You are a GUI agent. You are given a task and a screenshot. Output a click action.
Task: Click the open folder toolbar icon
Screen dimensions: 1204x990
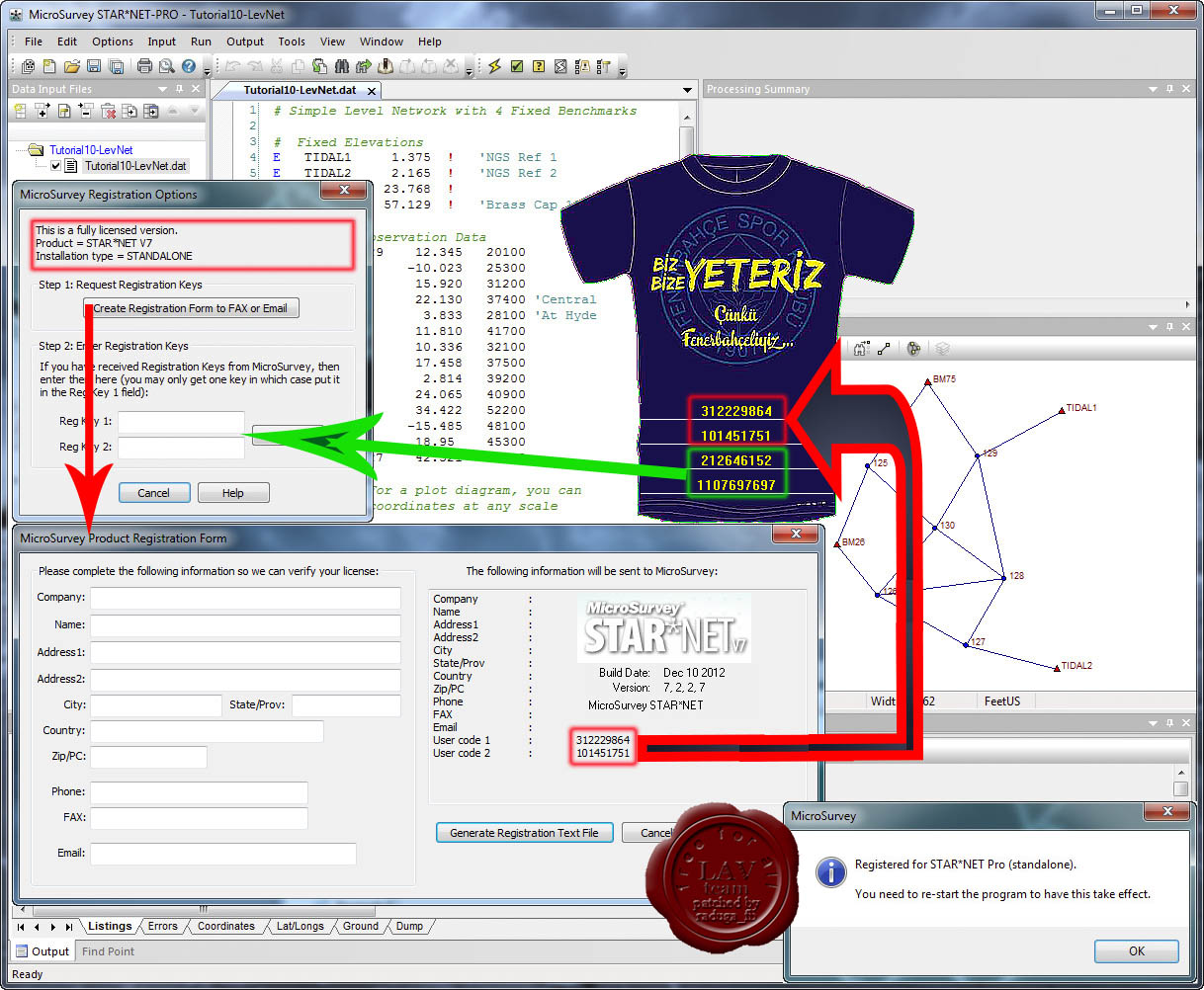71,66
